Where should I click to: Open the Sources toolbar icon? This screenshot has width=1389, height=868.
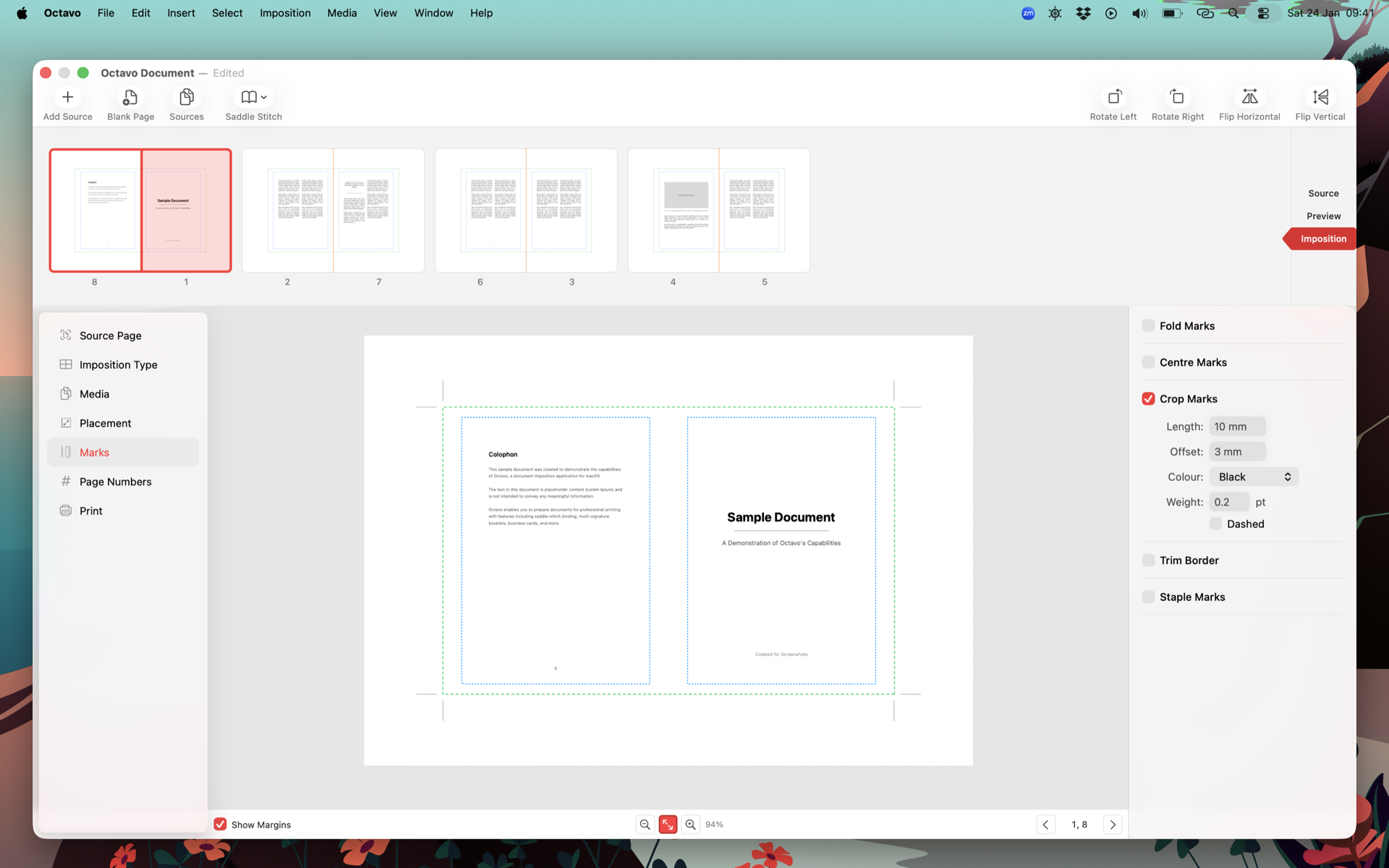point(186,97)
